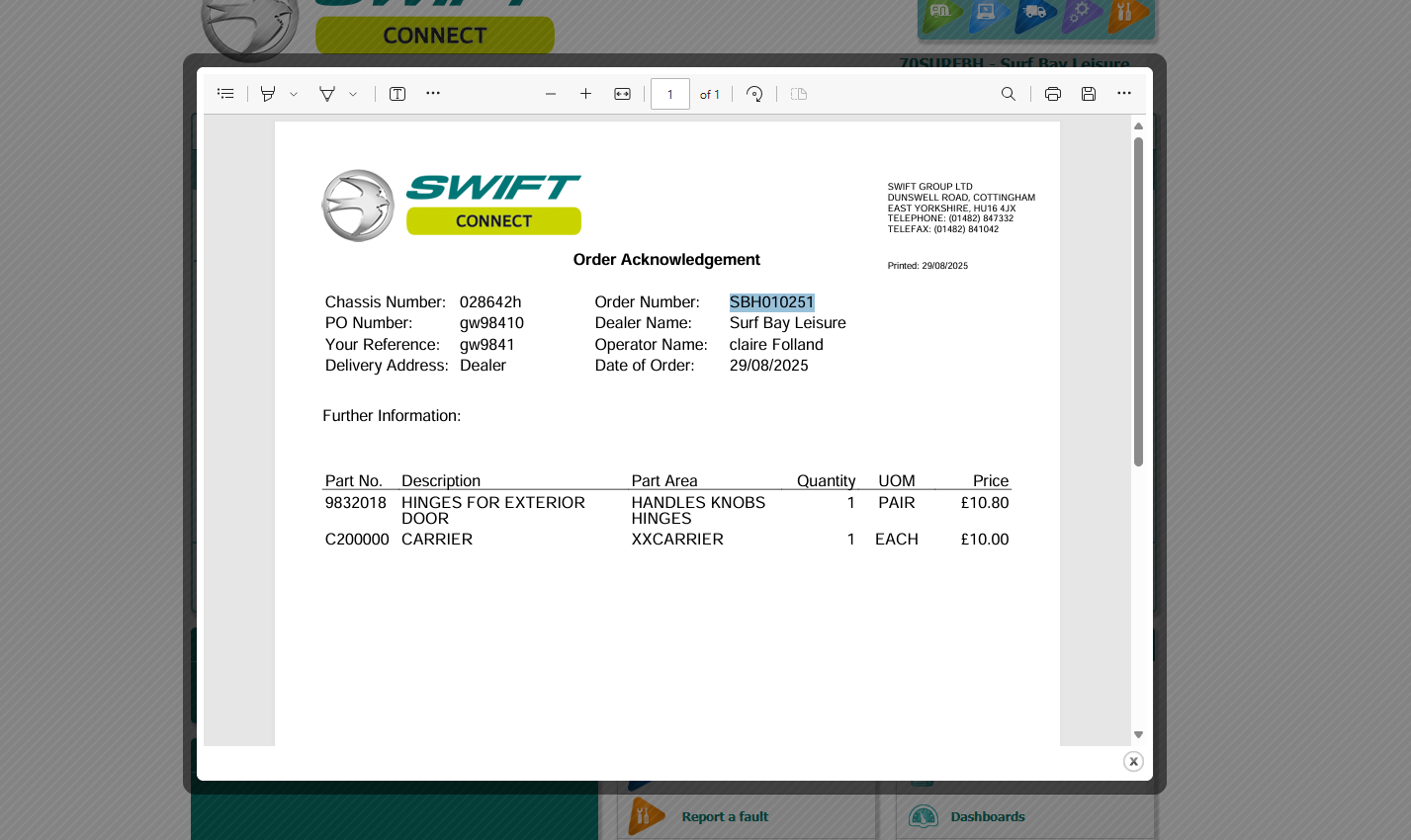Screen dimensions: 1411x840
Task: Rotate the document page
Action: coord(754,94)
